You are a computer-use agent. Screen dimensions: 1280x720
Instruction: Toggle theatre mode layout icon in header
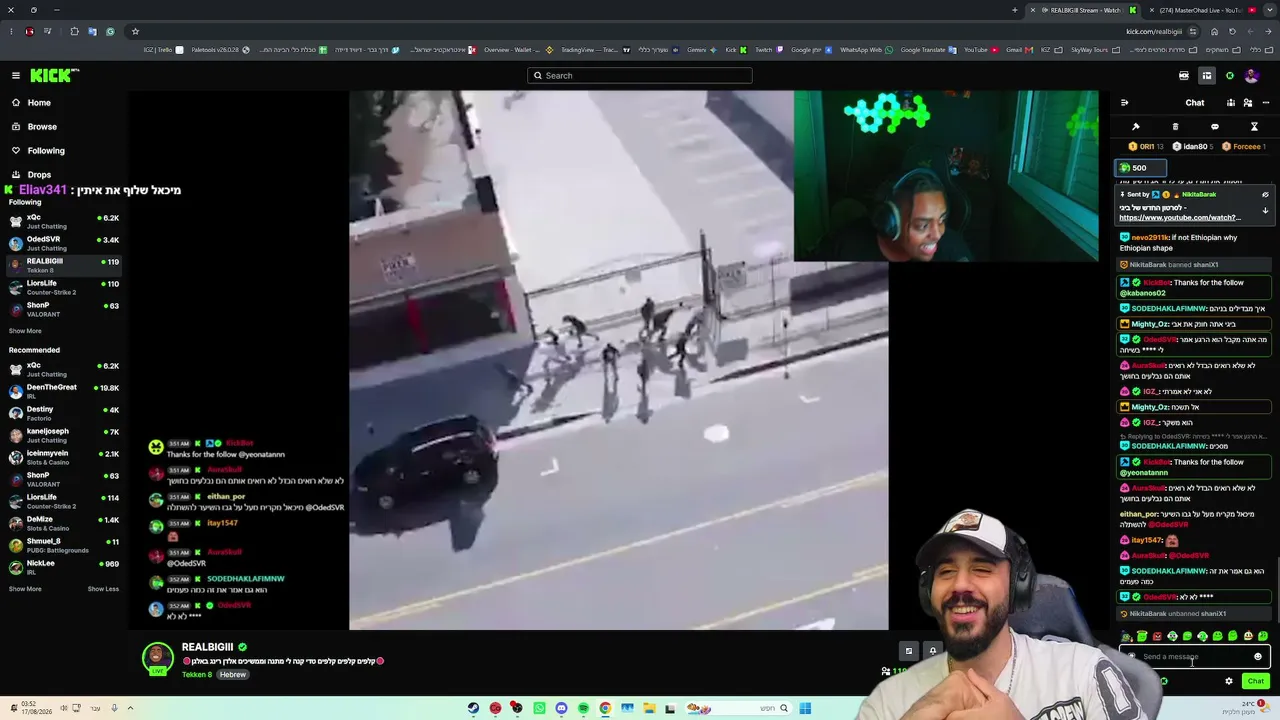tap(1207, 75)
